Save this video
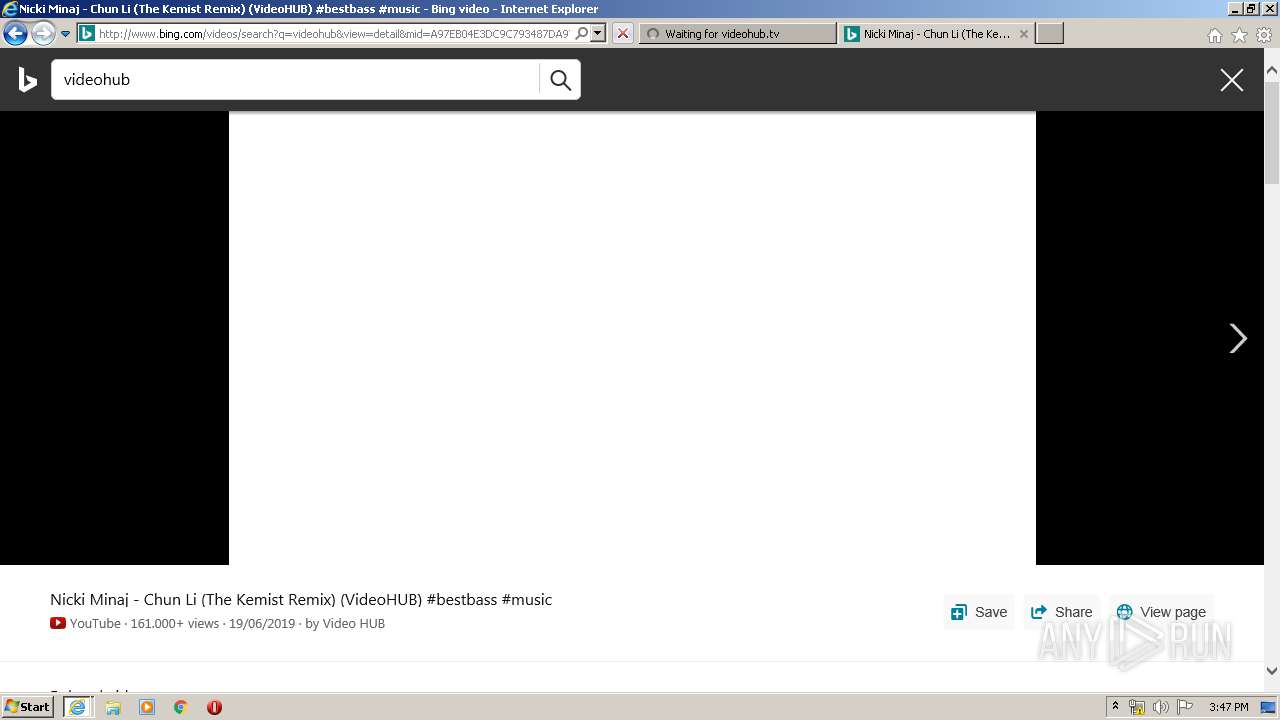The image size is (1280, 720). coord(979,612)
